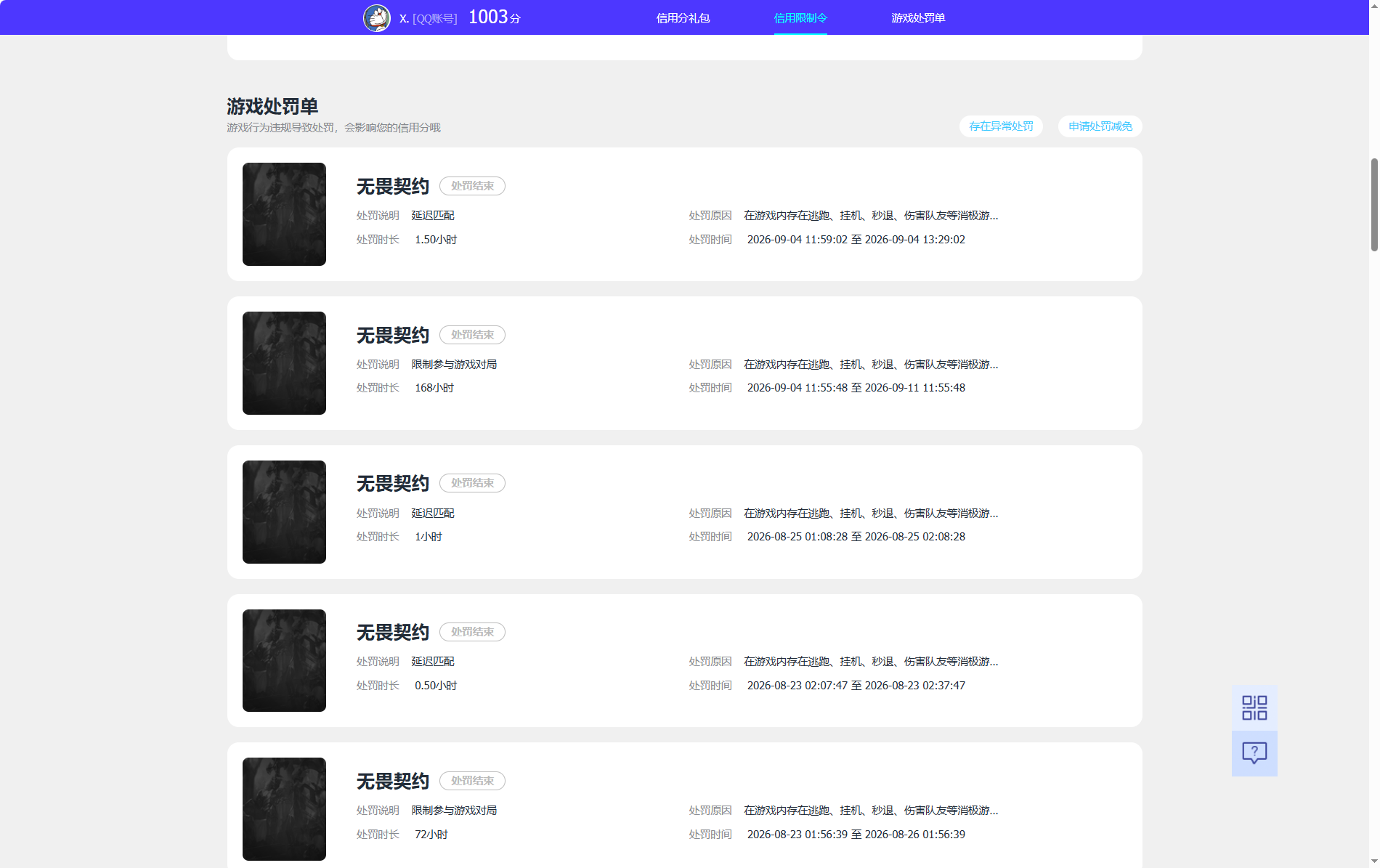1380x868 pixels.
Task: Click time range ending 2026-09-11 11:55:48
Action: [856, 388]
